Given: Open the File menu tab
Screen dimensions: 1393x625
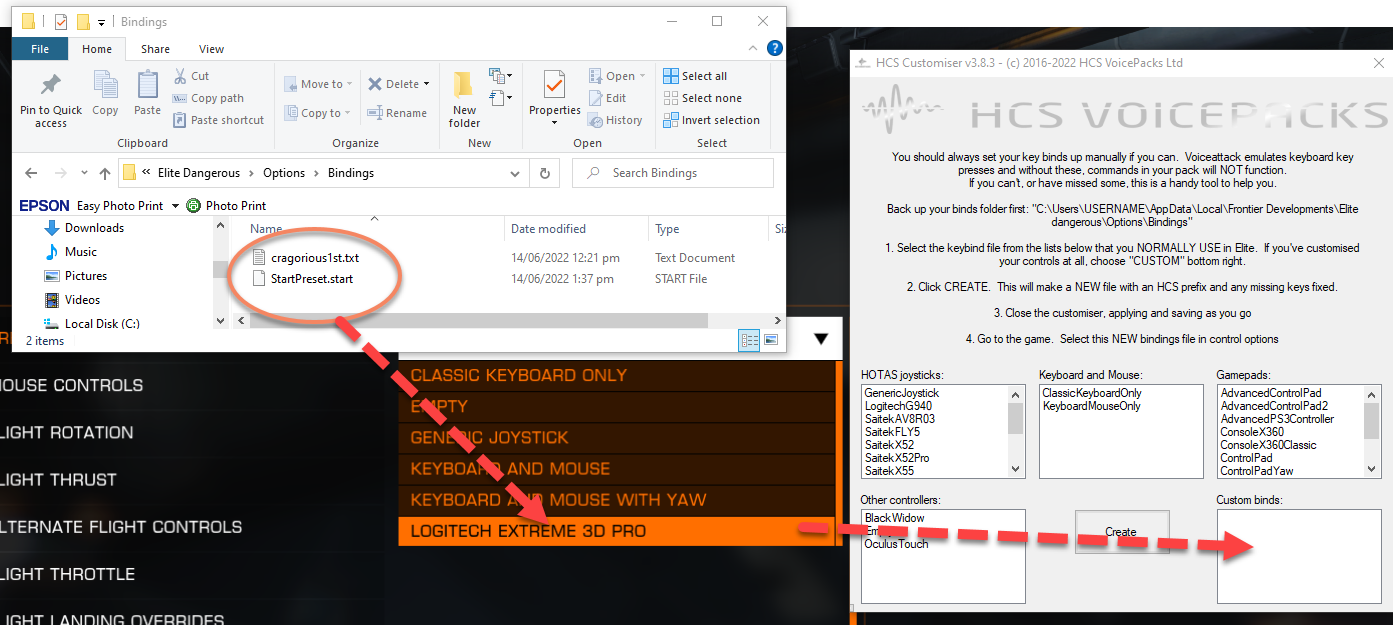Looking at the screenshot, I should click(40, 49).
